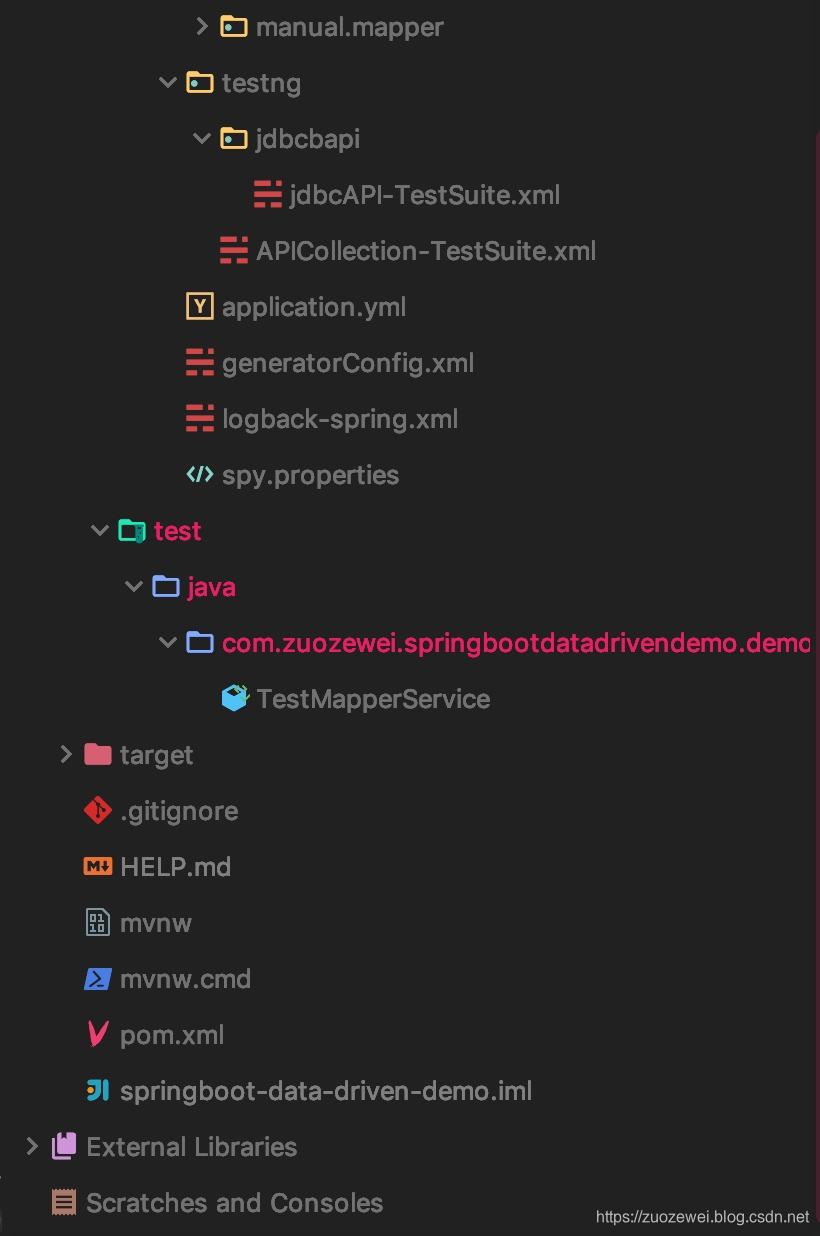Screen dimensions: 820x1236
Task: Select red java folder label
Action: pos(212,588)
